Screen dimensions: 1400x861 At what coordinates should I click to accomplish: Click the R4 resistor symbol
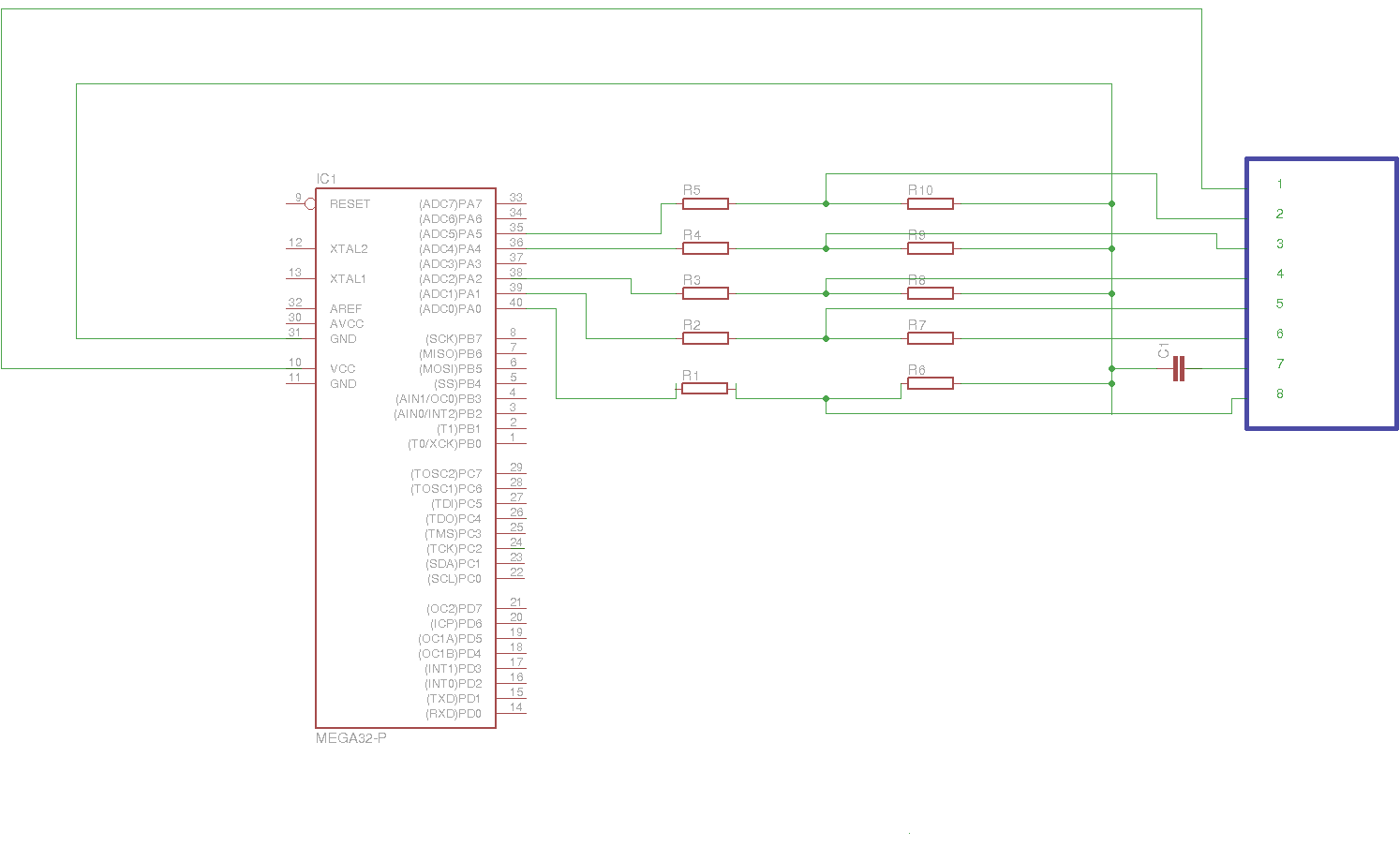[x=706, y=248]
